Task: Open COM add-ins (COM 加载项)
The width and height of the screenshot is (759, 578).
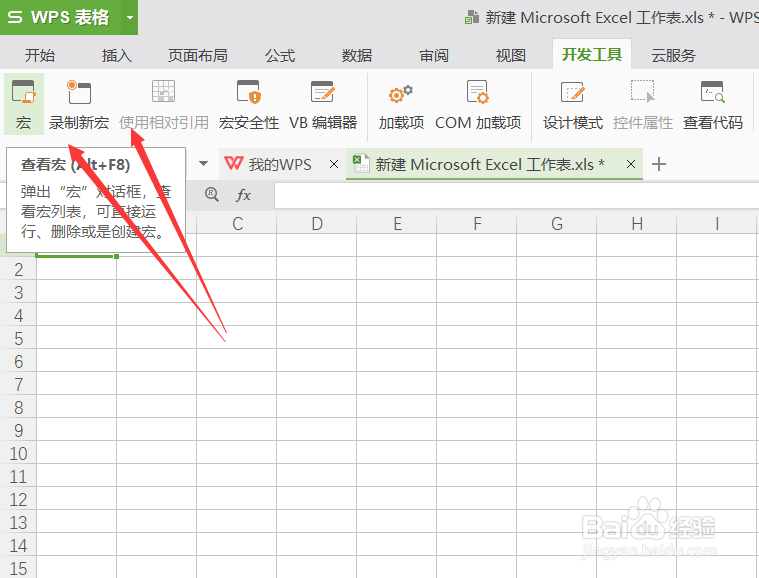Action: (478, 104)
